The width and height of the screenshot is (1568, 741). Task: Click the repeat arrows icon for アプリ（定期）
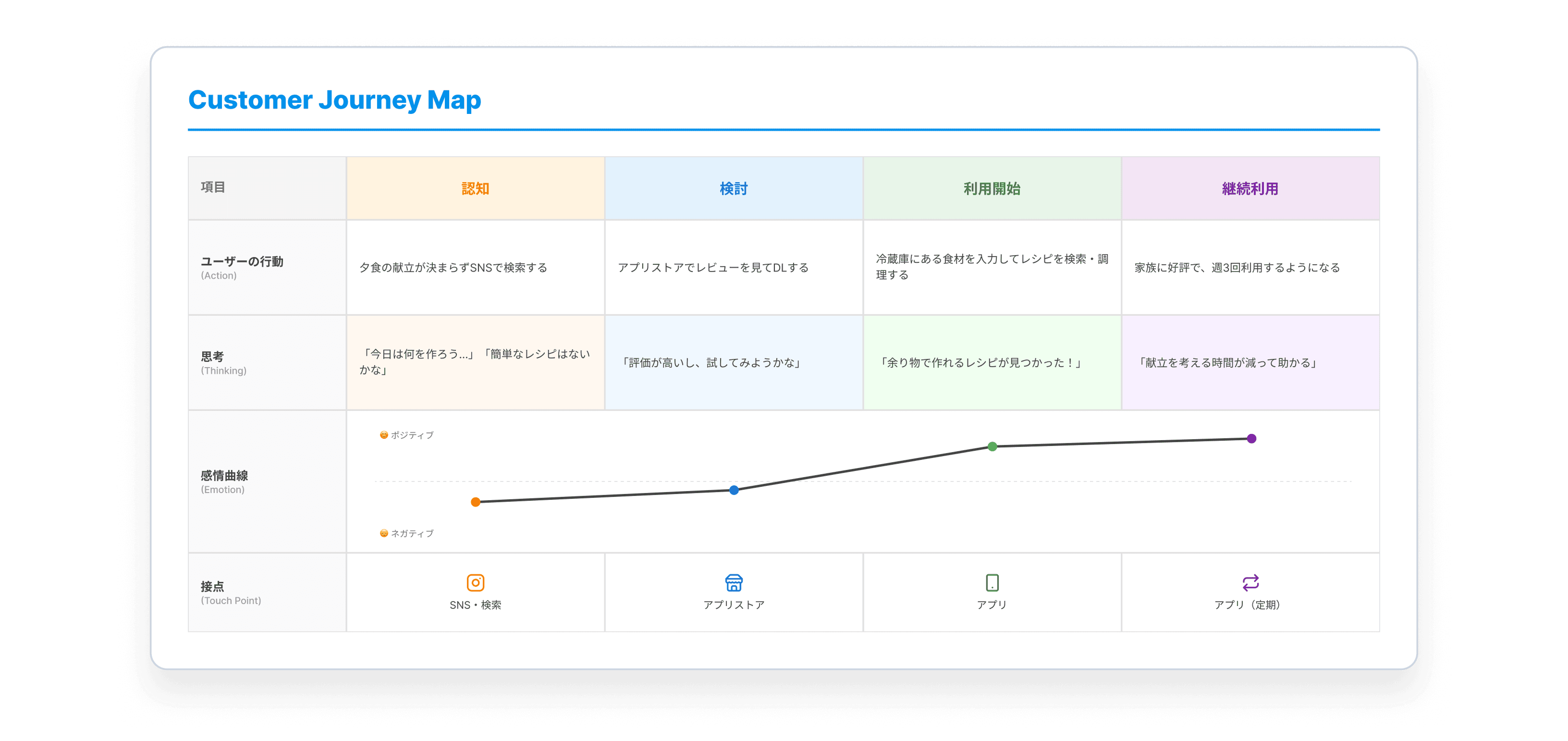pos(1251,582)
